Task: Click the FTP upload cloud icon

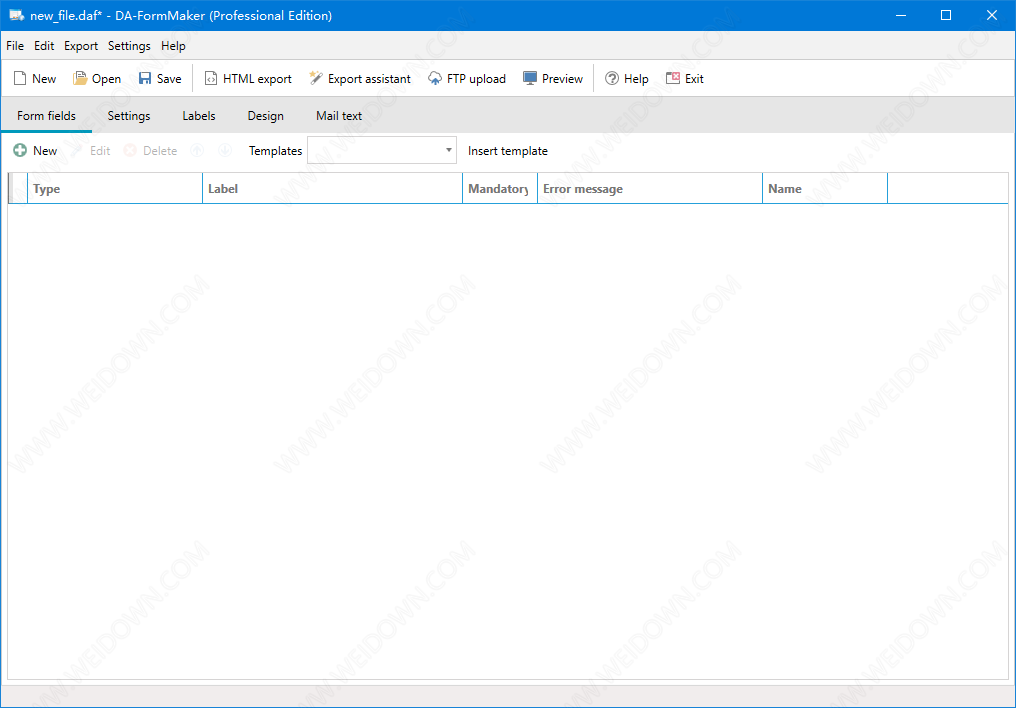Action: pos(435,79)
